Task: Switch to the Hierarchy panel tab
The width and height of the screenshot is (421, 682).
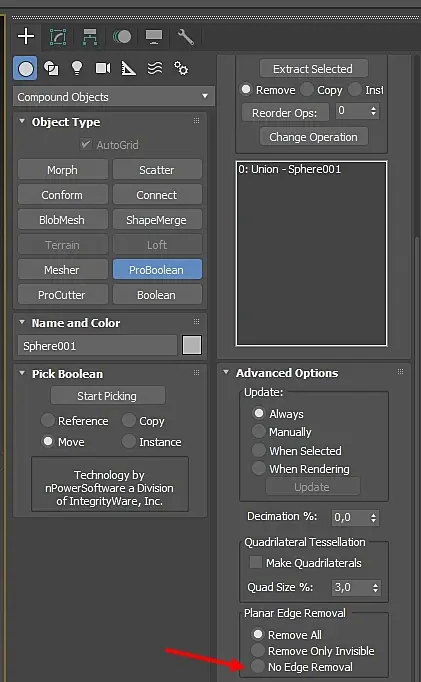Action: point(90,37)
